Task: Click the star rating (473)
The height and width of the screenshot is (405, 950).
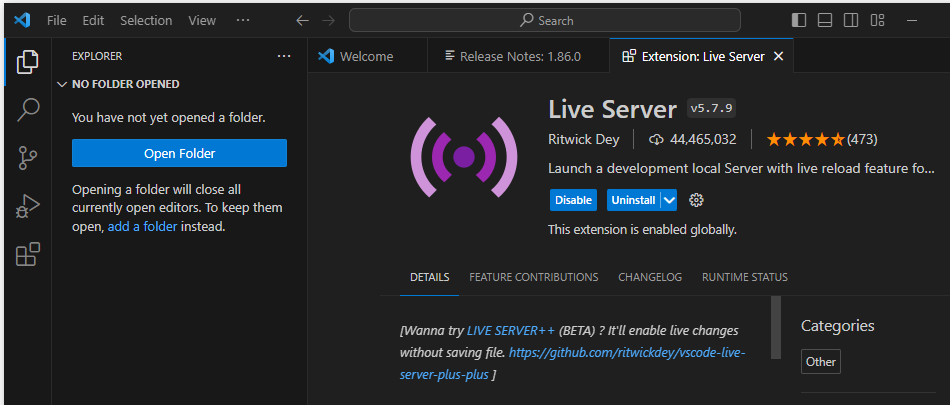Action: (822, 140)
